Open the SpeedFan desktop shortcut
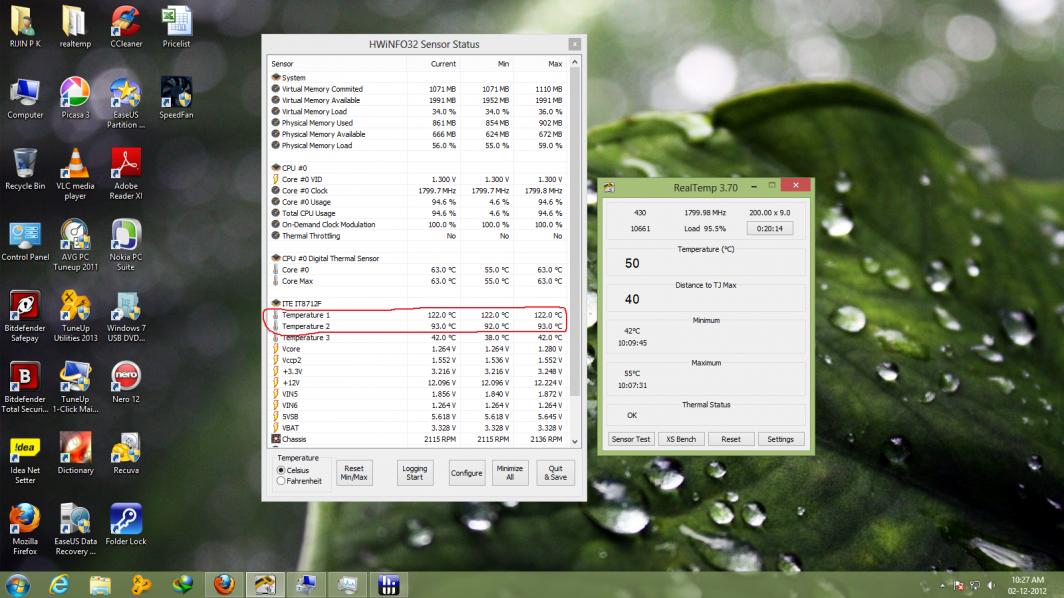The width and height of the screenshot is (1064, 598). coord(176,96)
